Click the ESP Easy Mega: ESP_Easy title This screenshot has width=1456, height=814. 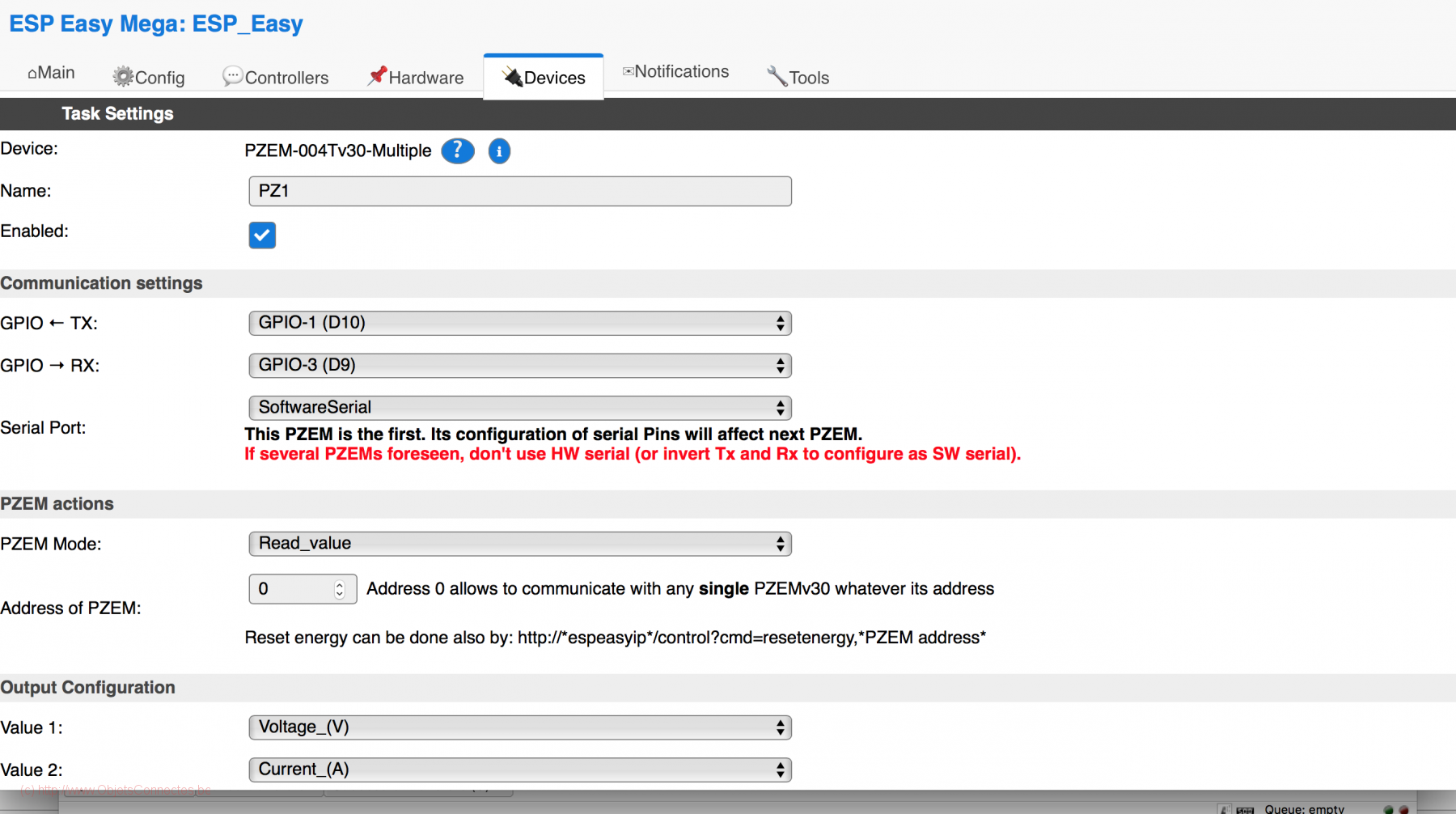click(156, 23)
